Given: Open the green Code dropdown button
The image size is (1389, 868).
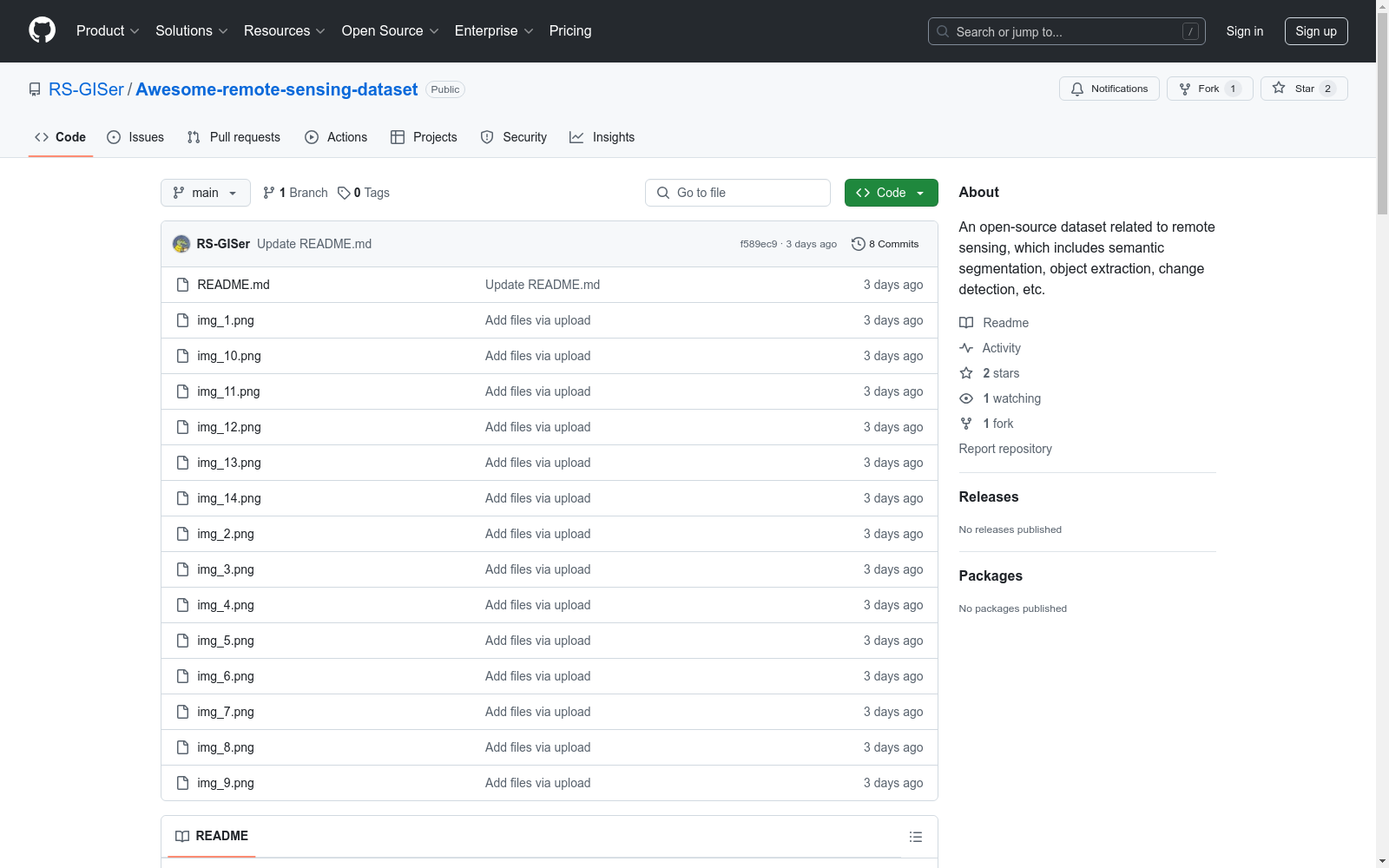Looking at the screenshot, I should [892, 193].
